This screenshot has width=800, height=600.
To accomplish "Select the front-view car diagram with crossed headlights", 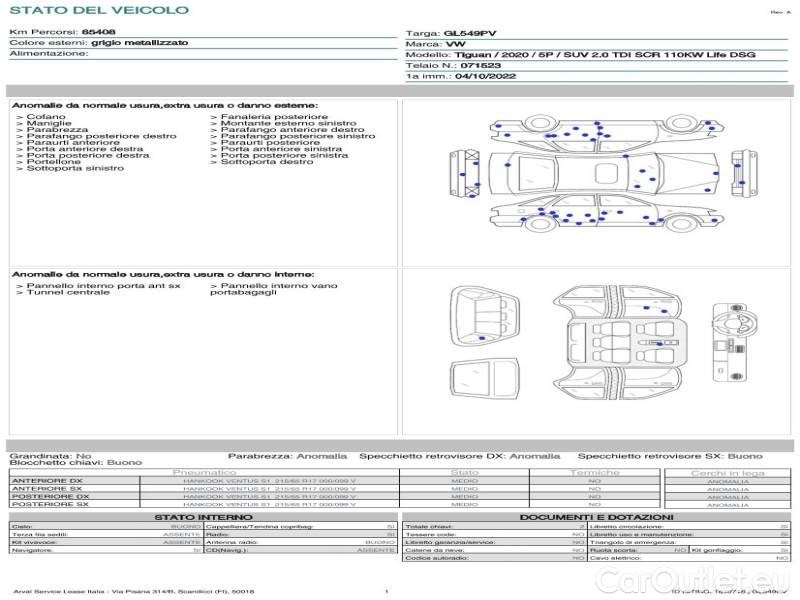I will tap(464, 173).
